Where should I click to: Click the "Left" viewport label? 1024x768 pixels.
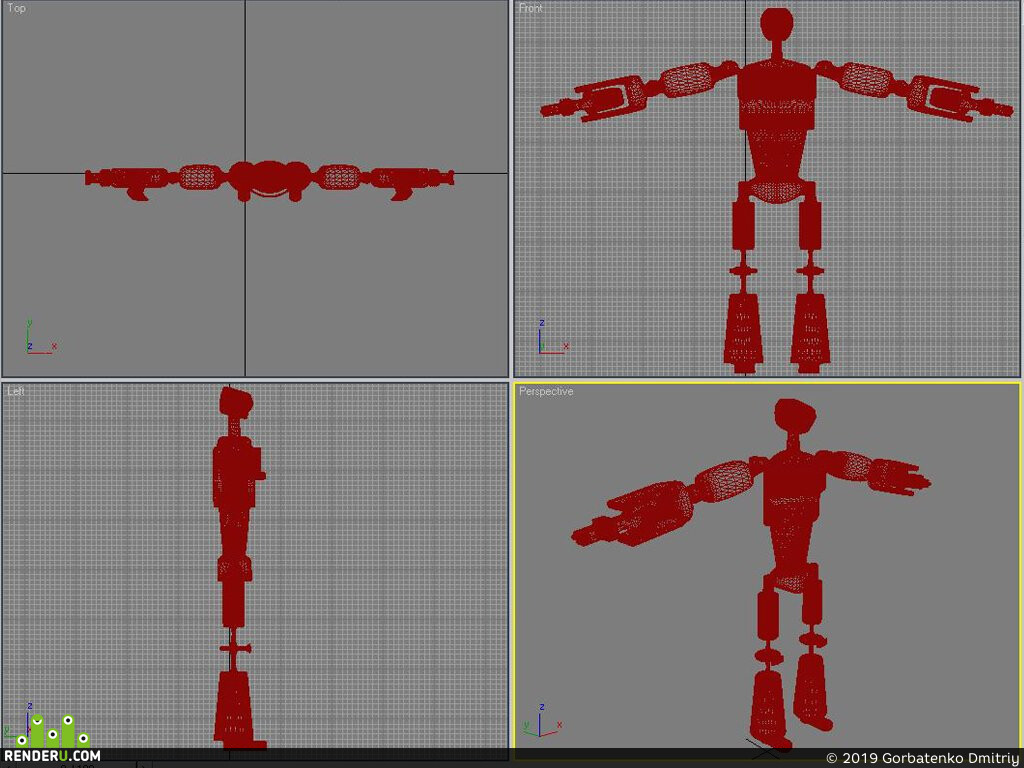[16, 391]
